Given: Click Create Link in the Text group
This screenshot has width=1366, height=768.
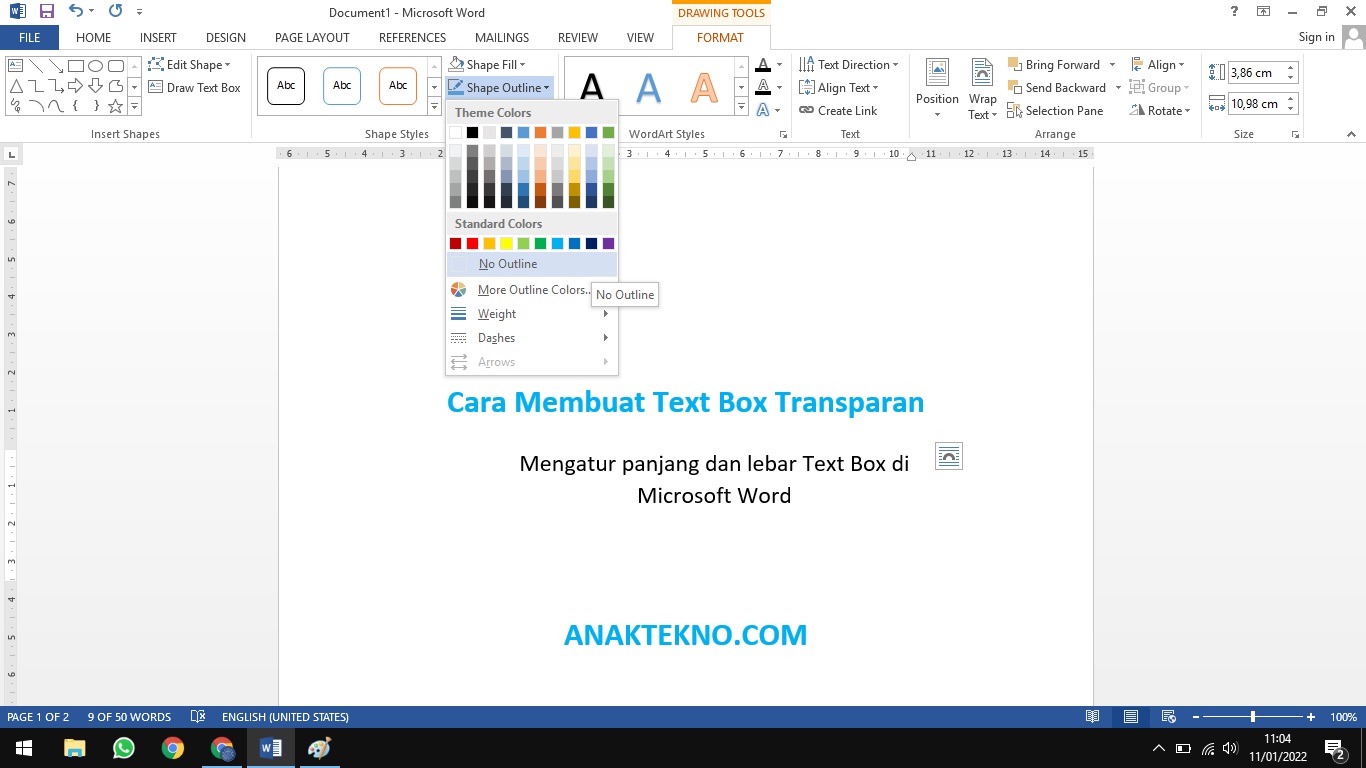Looking at the screenshot, I should (x=838, y=111).
